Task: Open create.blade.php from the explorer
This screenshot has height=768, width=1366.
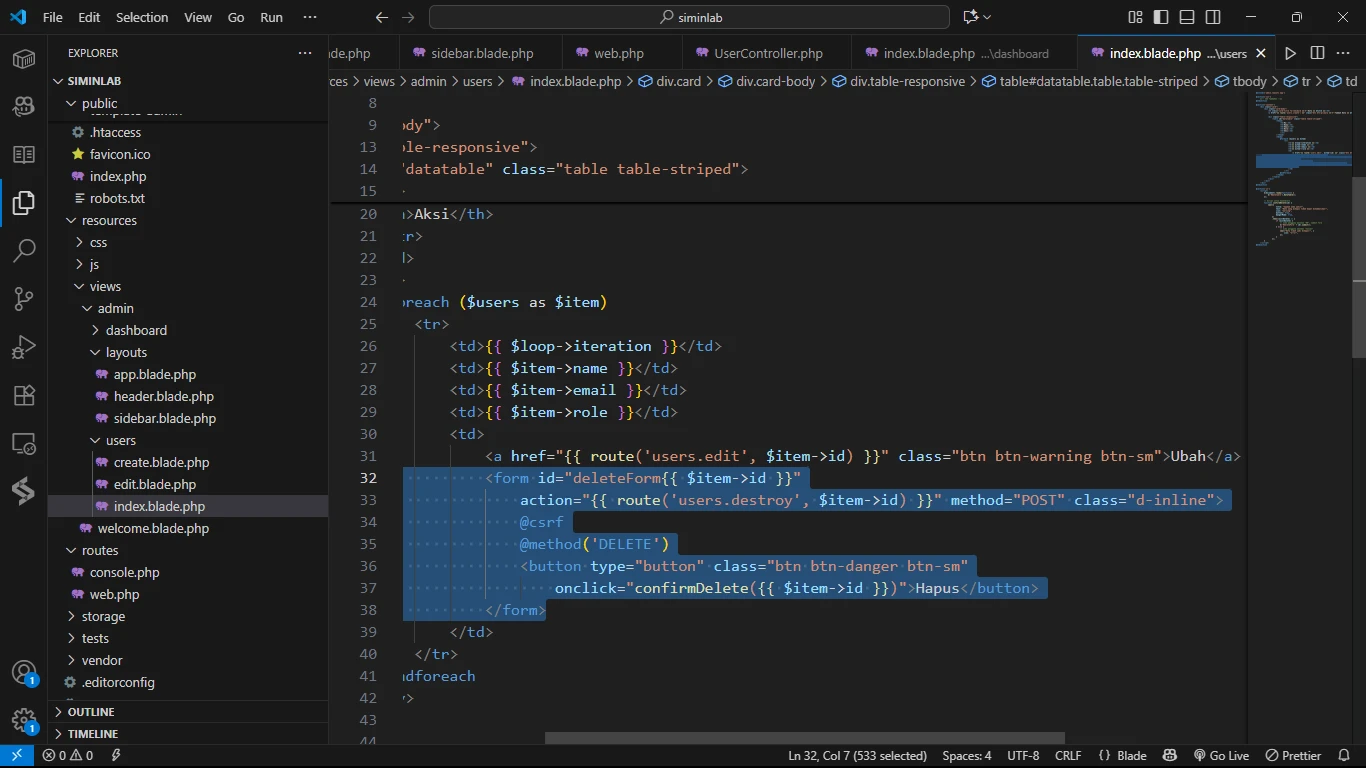Action: (161, 462)
